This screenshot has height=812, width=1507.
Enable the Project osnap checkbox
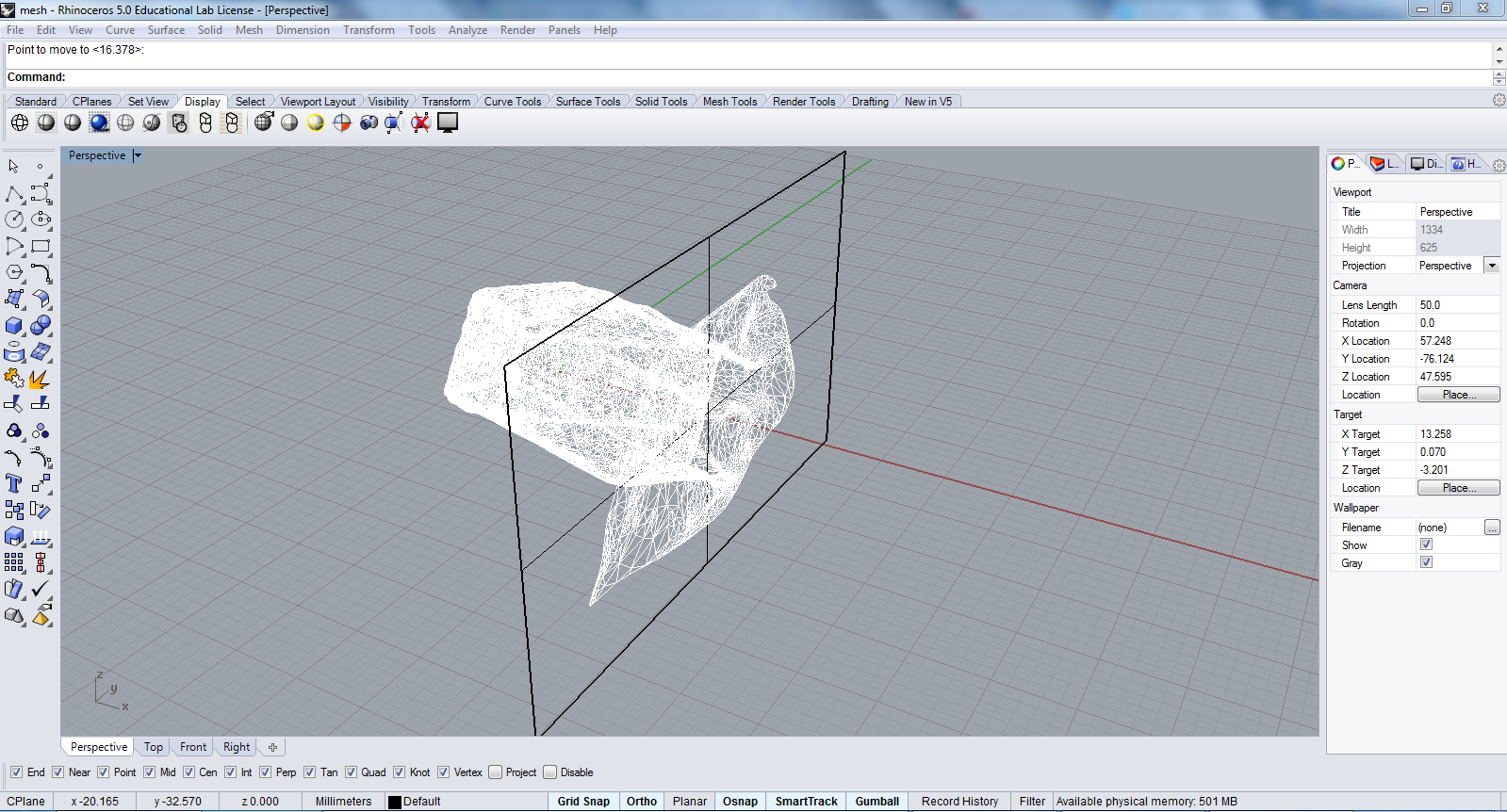pos(496,772)
